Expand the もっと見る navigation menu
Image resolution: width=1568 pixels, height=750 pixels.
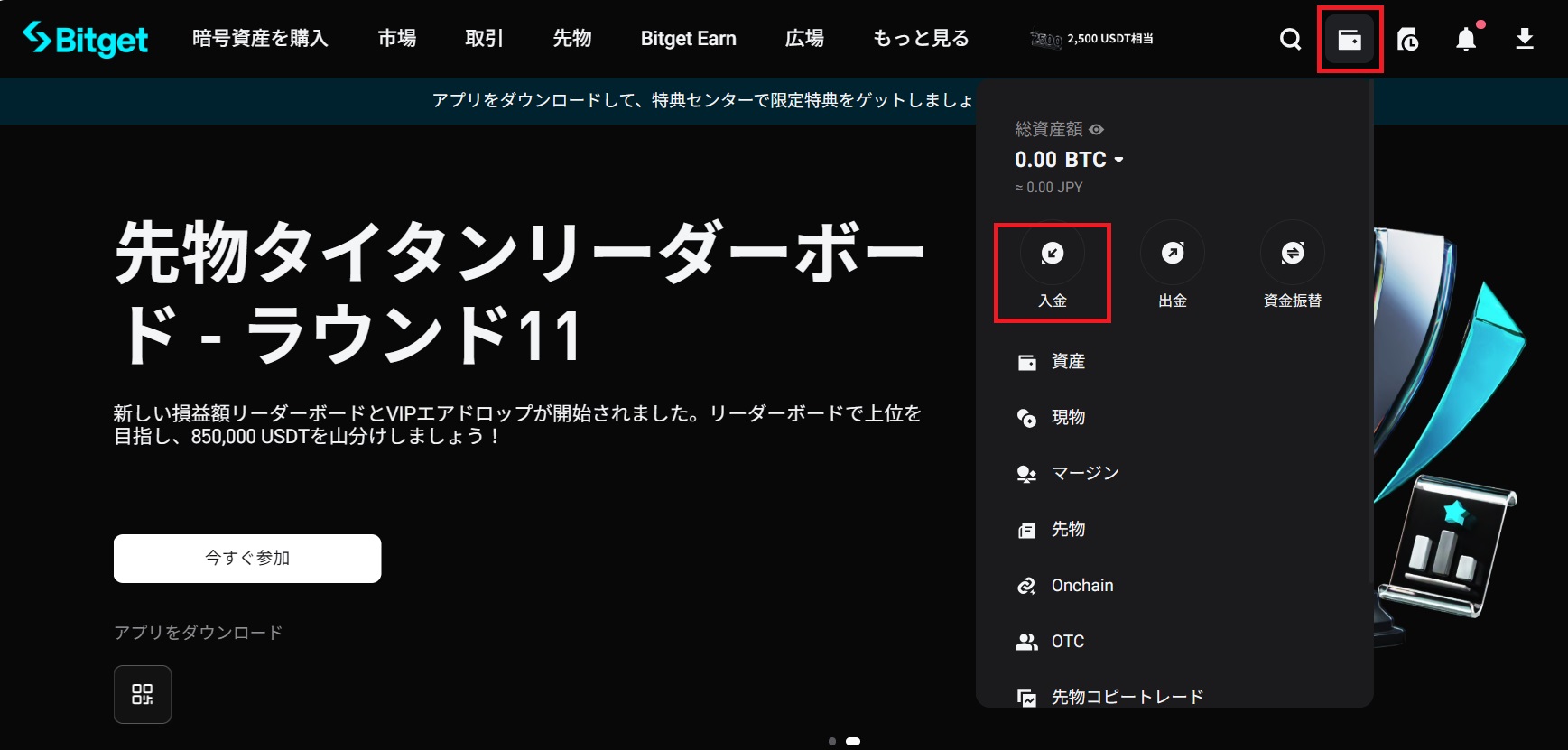pos(921,39)
